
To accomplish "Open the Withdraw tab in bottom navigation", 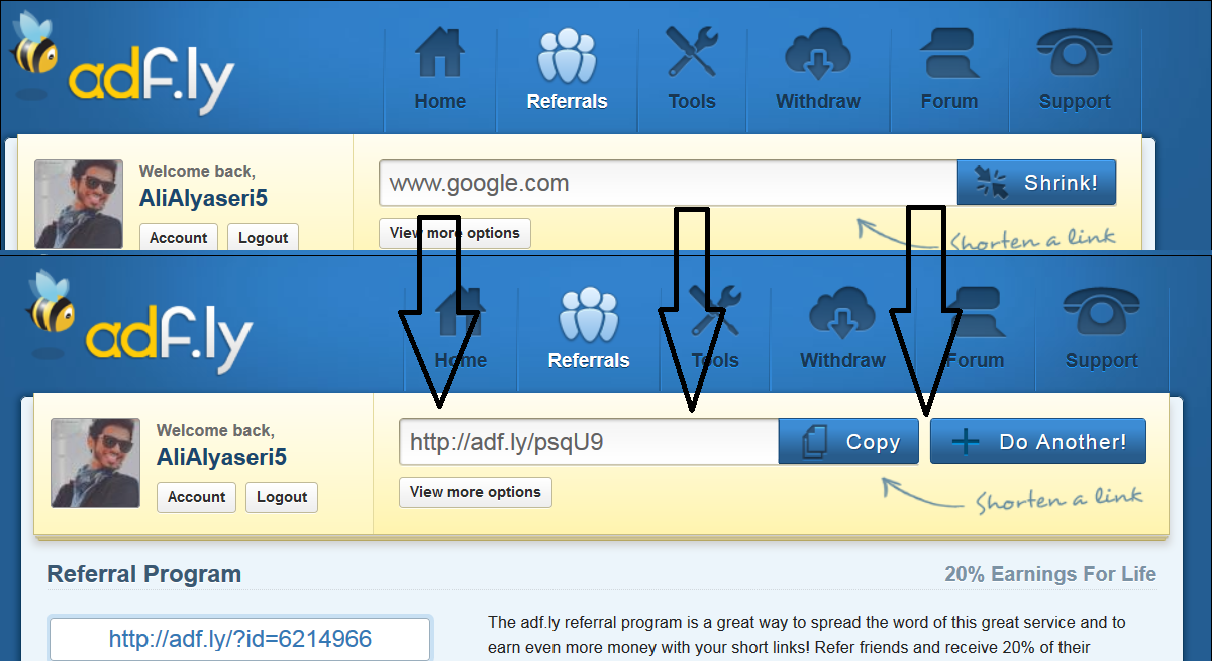I will [843, 328].
